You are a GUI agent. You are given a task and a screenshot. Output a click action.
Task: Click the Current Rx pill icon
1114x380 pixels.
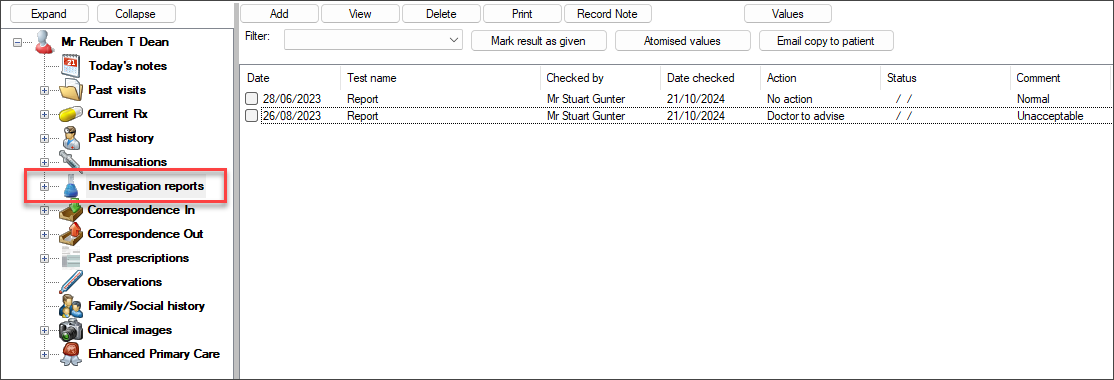tap(70, 114)
